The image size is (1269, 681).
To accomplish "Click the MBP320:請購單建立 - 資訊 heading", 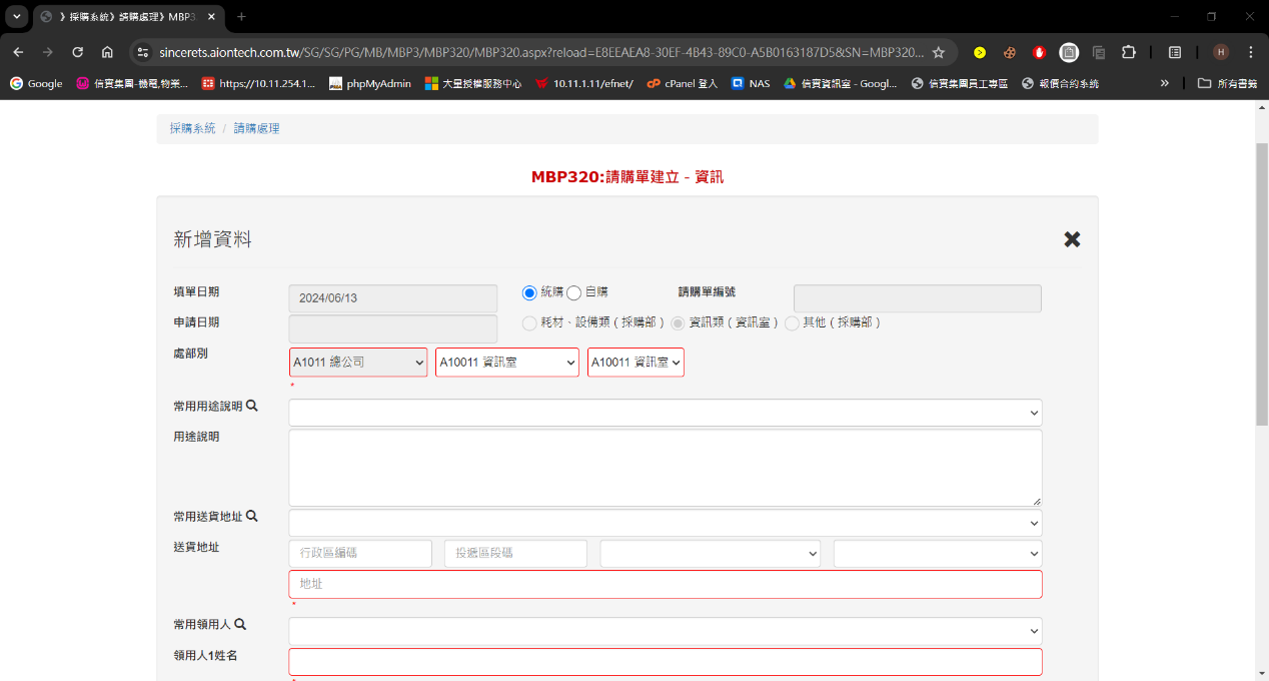I will [x=627, y=177].
